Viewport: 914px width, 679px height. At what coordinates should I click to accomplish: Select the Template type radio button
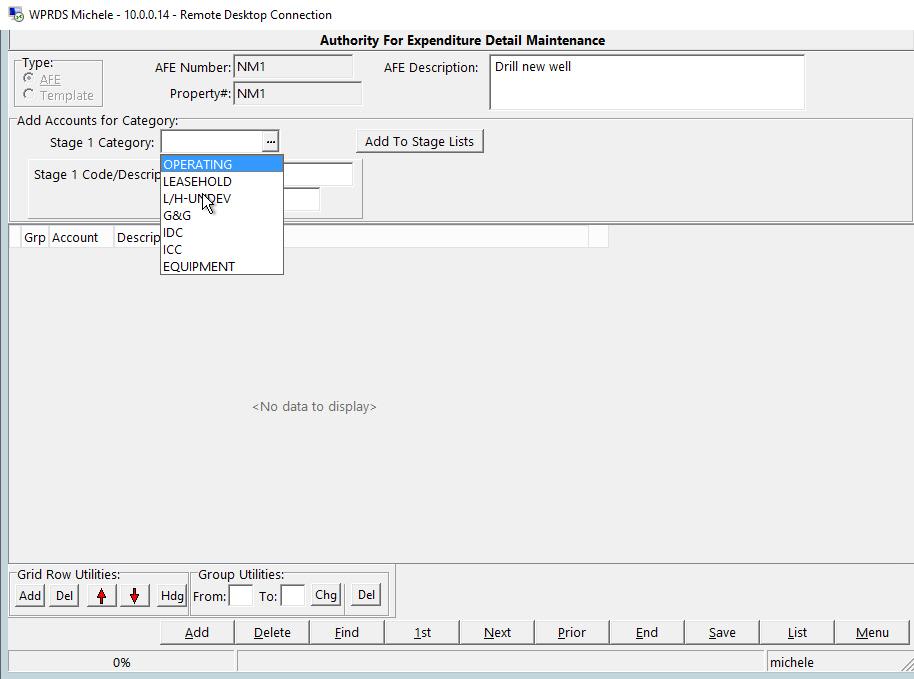[28, 96]
